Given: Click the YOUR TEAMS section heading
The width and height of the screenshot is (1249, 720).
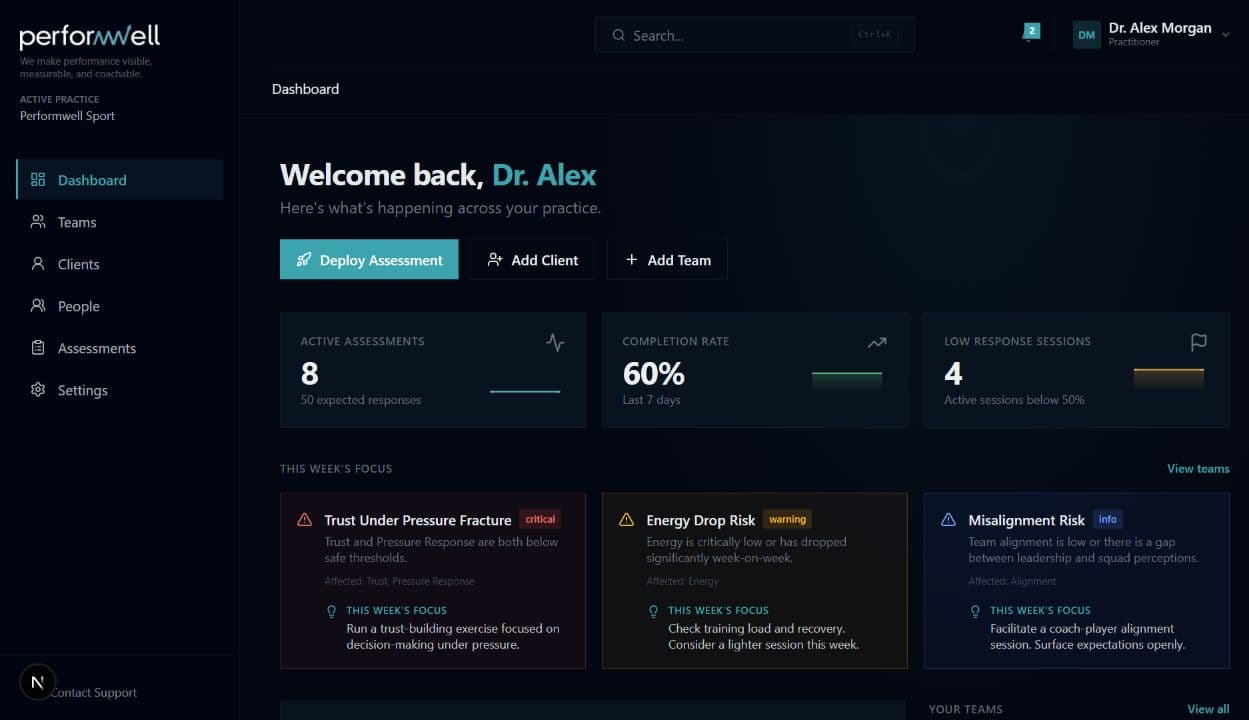Looking at the screenshot, I should click(965, 709).
